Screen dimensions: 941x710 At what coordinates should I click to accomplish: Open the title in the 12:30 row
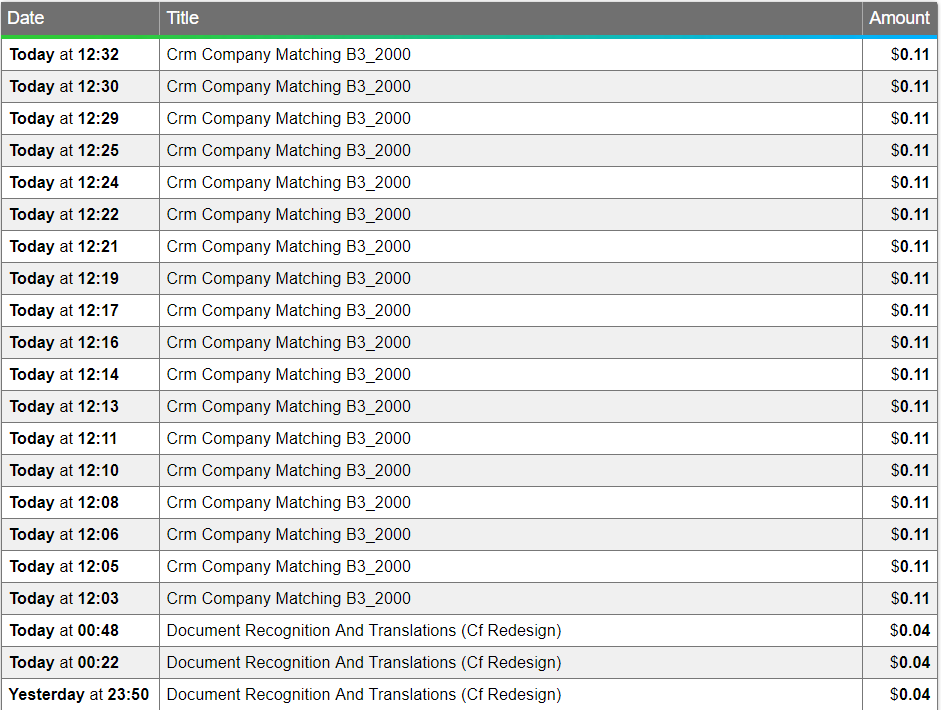[289, 87]
